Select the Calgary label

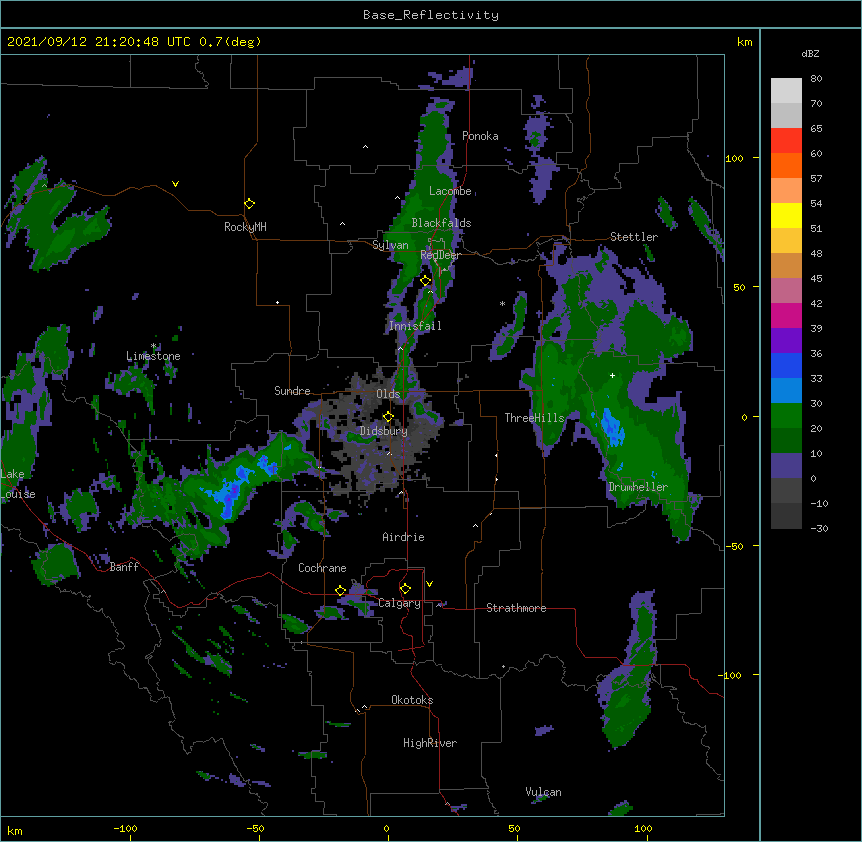399,603
